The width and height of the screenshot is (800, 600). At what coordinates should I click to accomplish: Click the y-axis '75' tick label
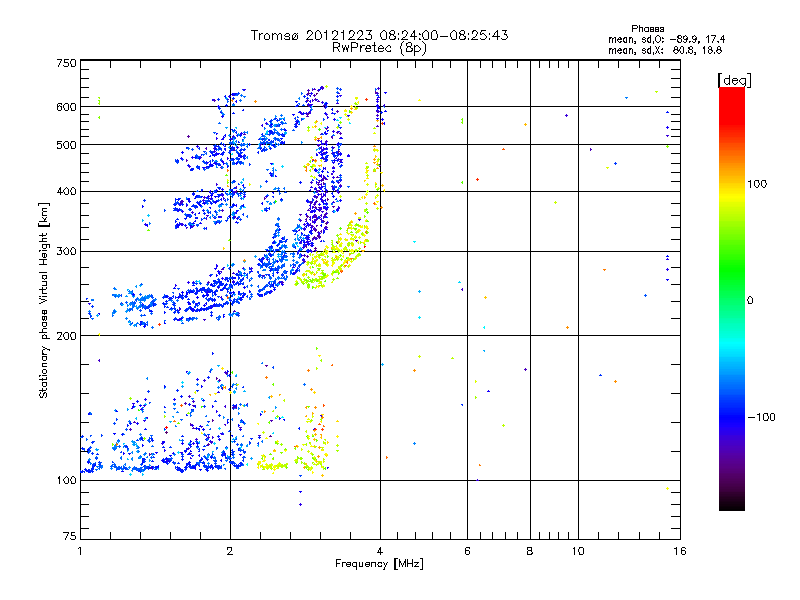[x=70, y=536]
